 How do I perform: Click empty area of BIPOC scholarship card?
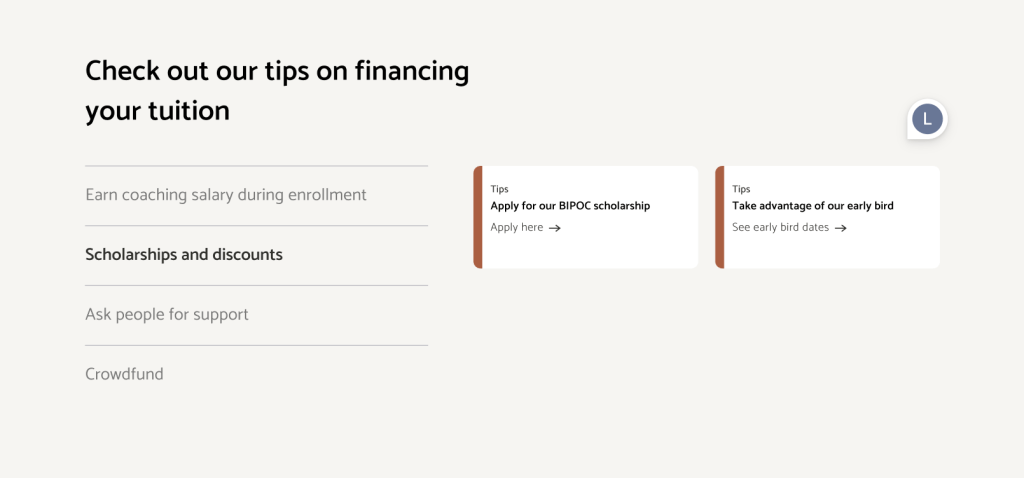point(620,250)
